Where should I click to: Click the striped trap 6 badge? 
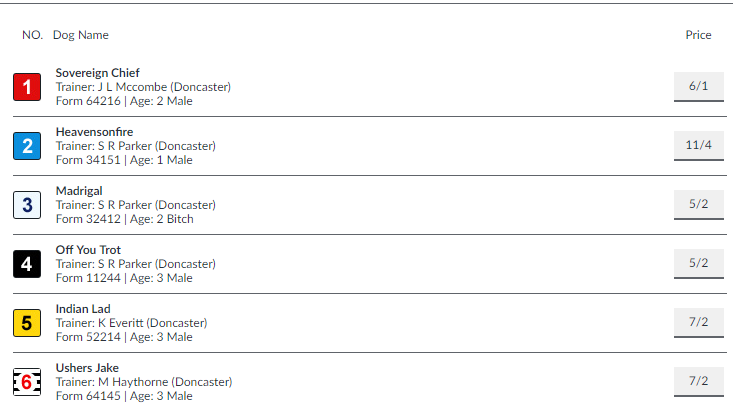(x=27, y=382)
